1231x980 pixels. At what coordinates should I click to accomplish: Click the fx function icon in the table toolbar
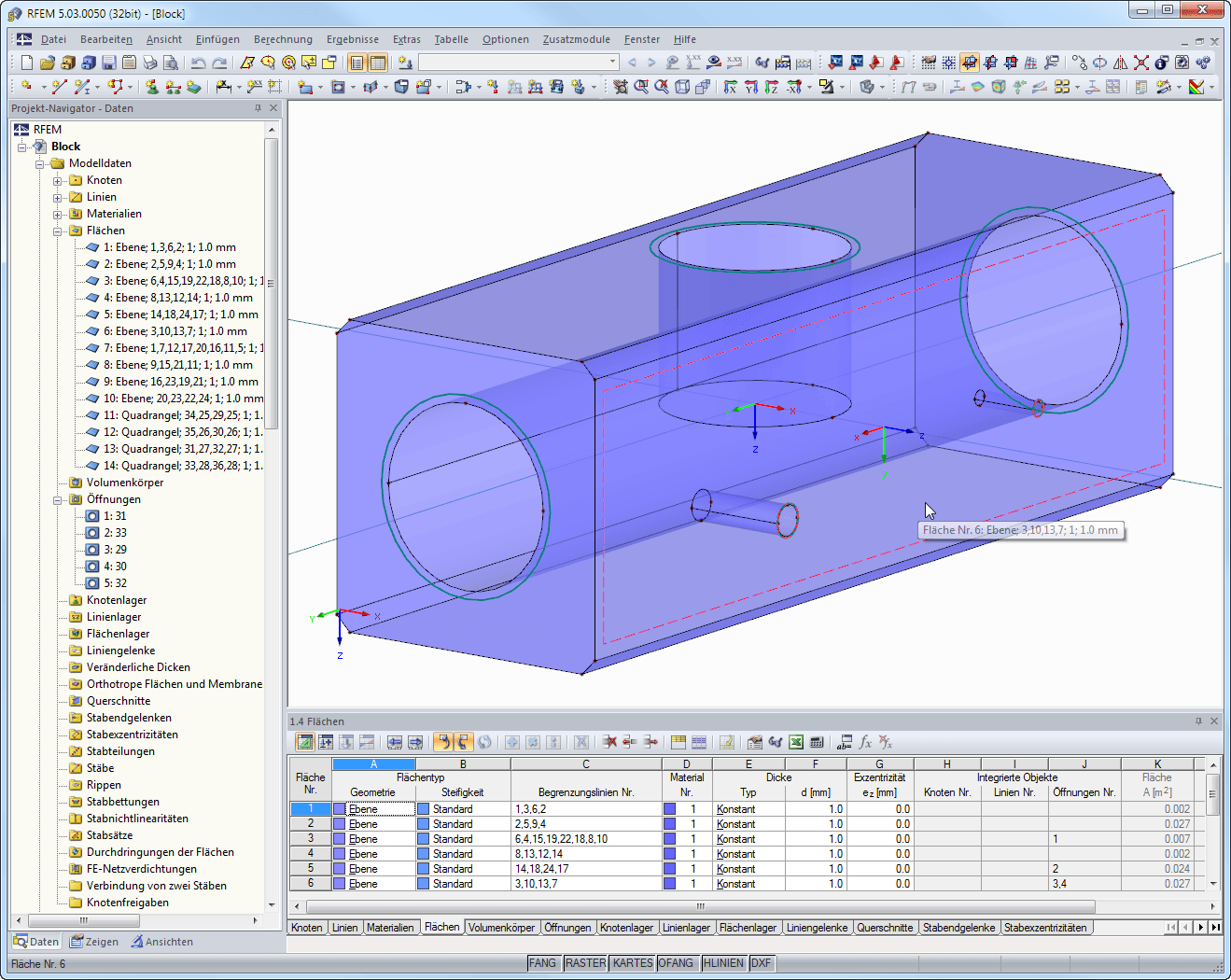(x=864, y=744)
